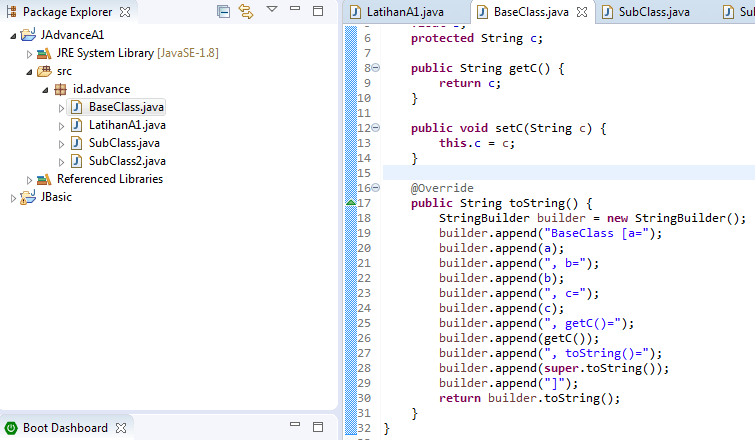Click the LatihanA1.java tab file icon
The height and width of the screenshot is (440, 755).
coord(355,12)
